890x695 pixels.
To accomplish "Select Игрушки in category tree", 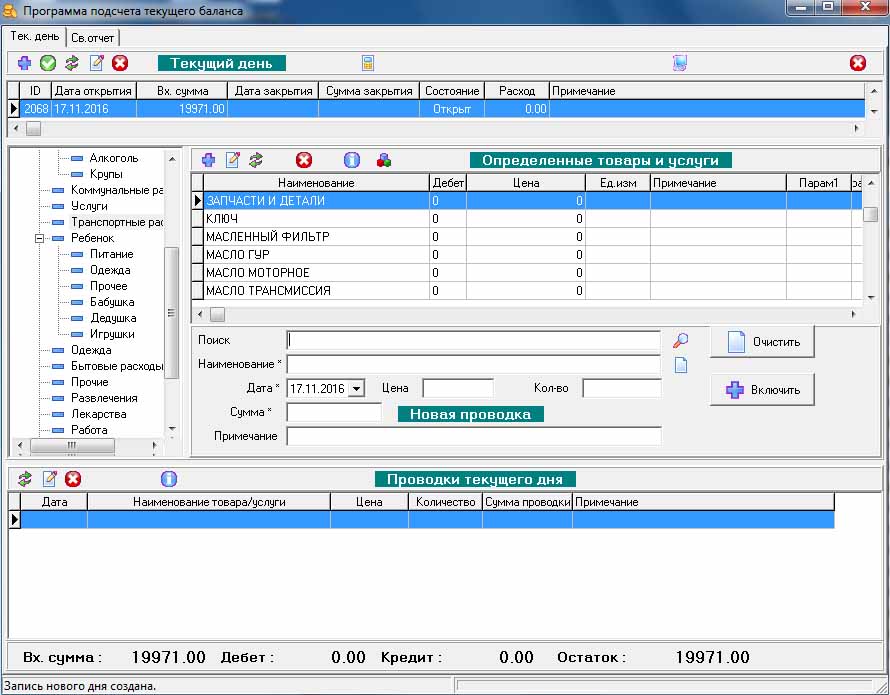I will [x=112, y=334].
